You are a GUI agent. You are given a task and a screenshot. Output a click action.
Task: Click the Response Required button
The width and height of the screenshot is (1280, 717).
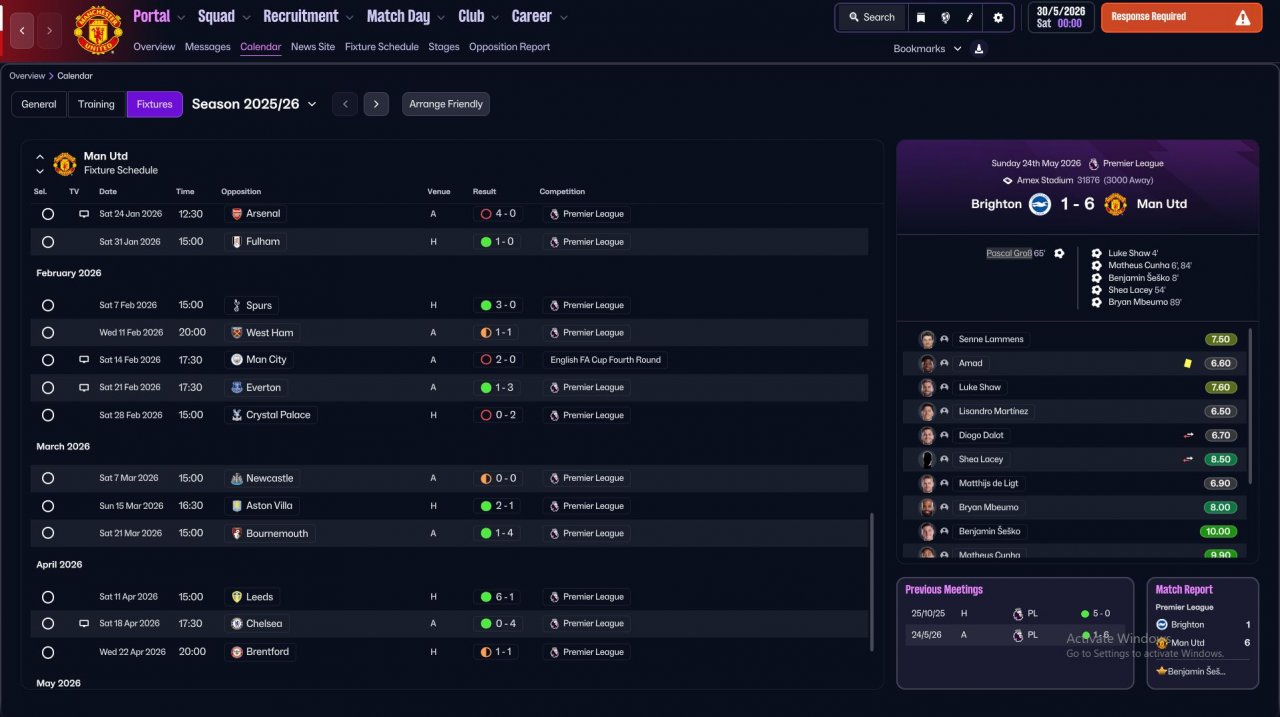1182,17
